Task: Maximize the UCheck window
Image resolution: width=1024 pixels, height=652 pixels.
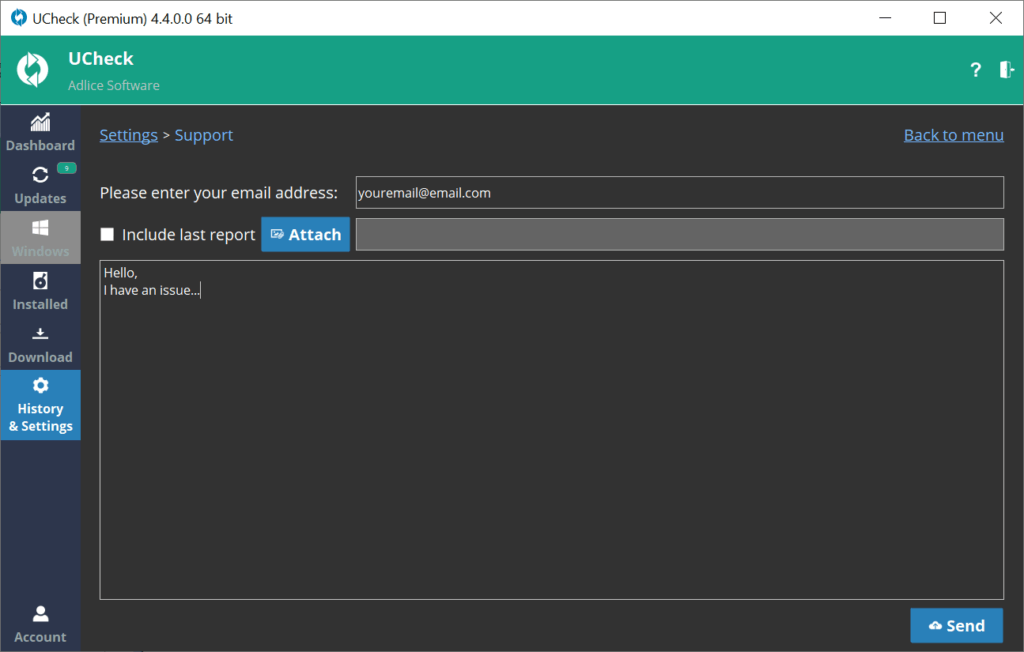Action: pos(939,18)
